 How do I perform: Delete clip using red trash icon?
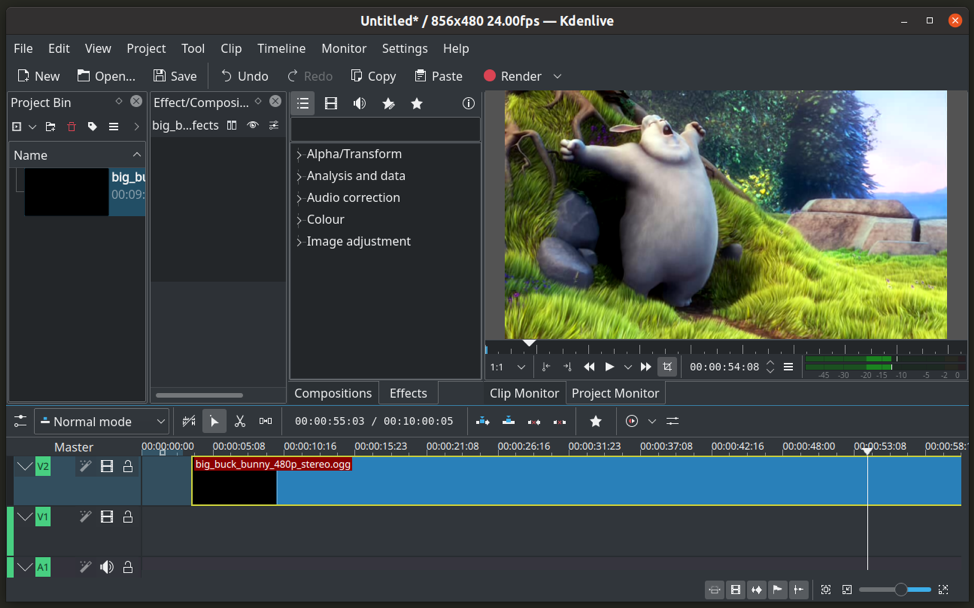(x=71, y=127)
